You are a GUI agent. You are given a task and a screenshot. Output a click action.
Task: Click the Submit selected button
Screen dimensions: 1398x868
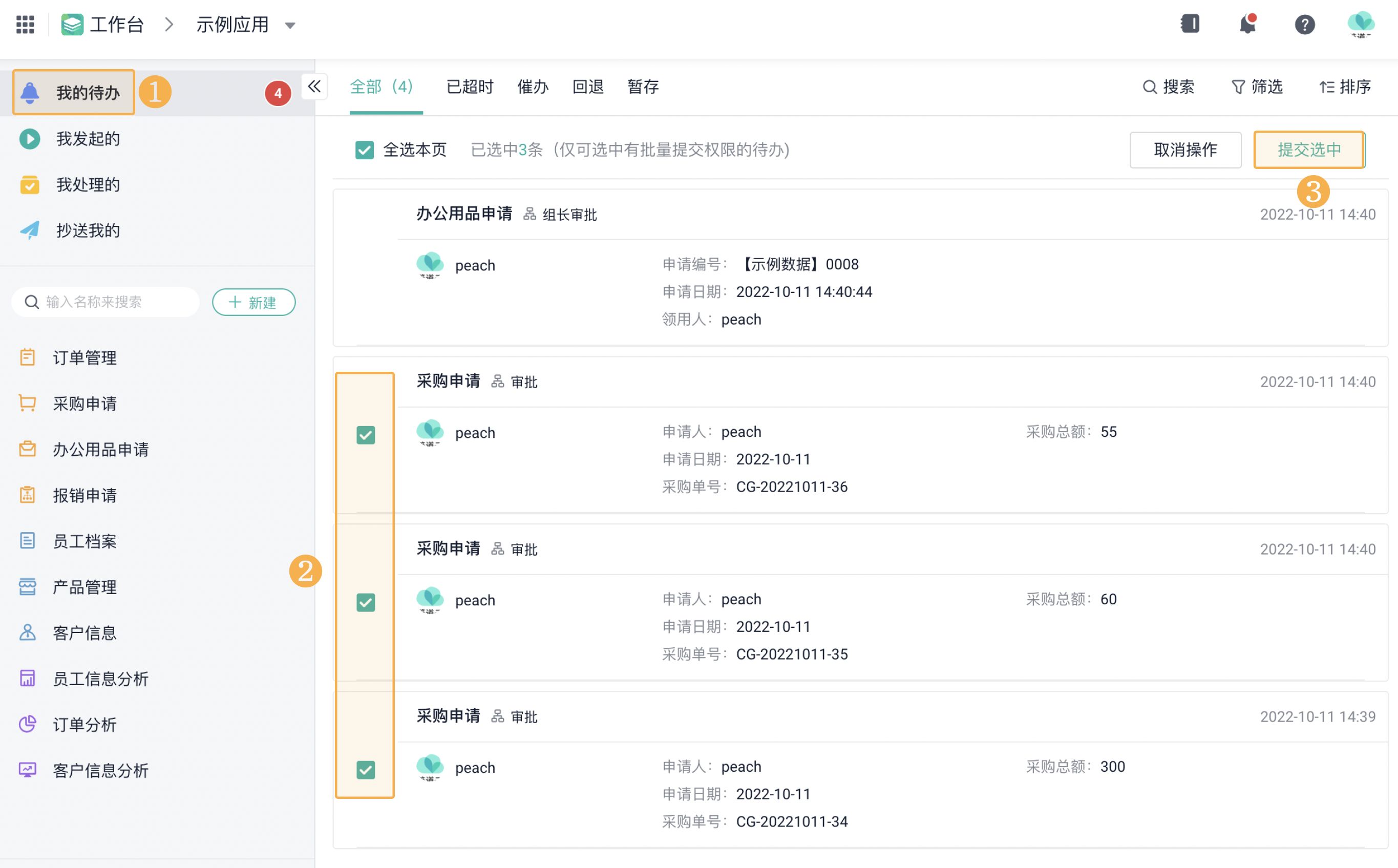pos(1308,150)
